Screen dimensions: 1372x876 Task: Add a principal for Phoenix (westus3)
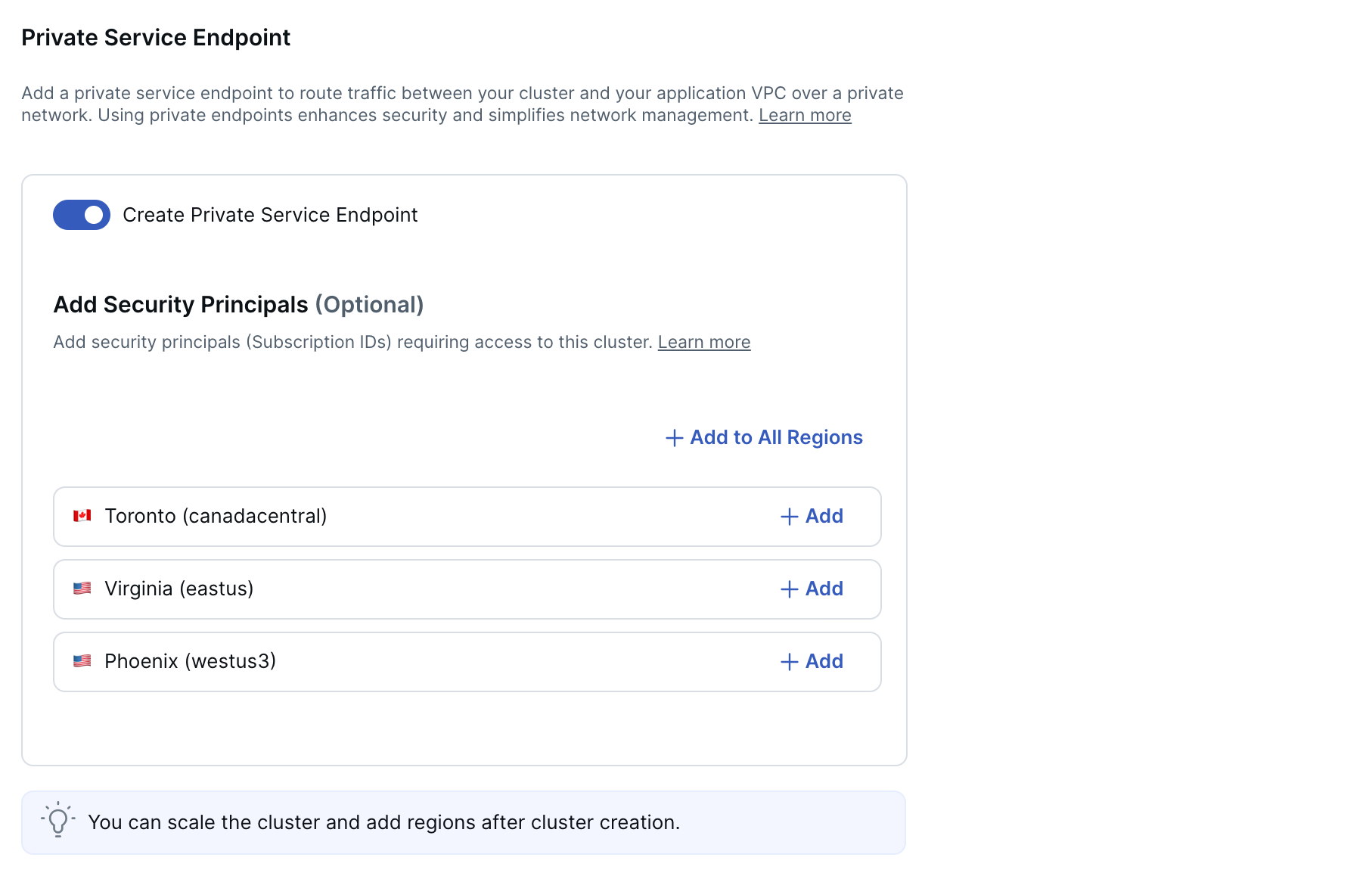[811, 661]
